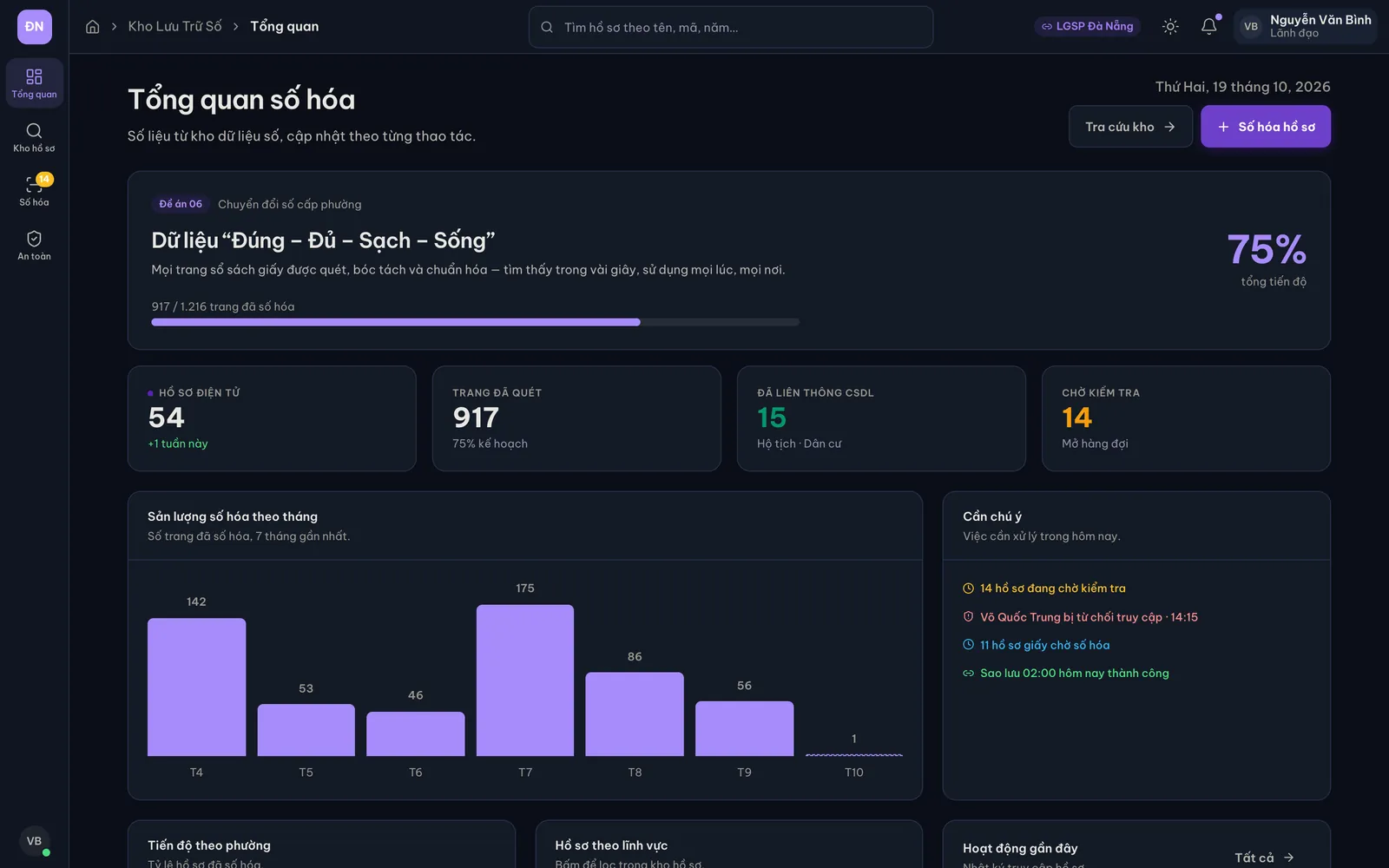Click Số hóa hồ sơ button
This screenshot has width=1389, height=868.
[x=1266, y=127]
